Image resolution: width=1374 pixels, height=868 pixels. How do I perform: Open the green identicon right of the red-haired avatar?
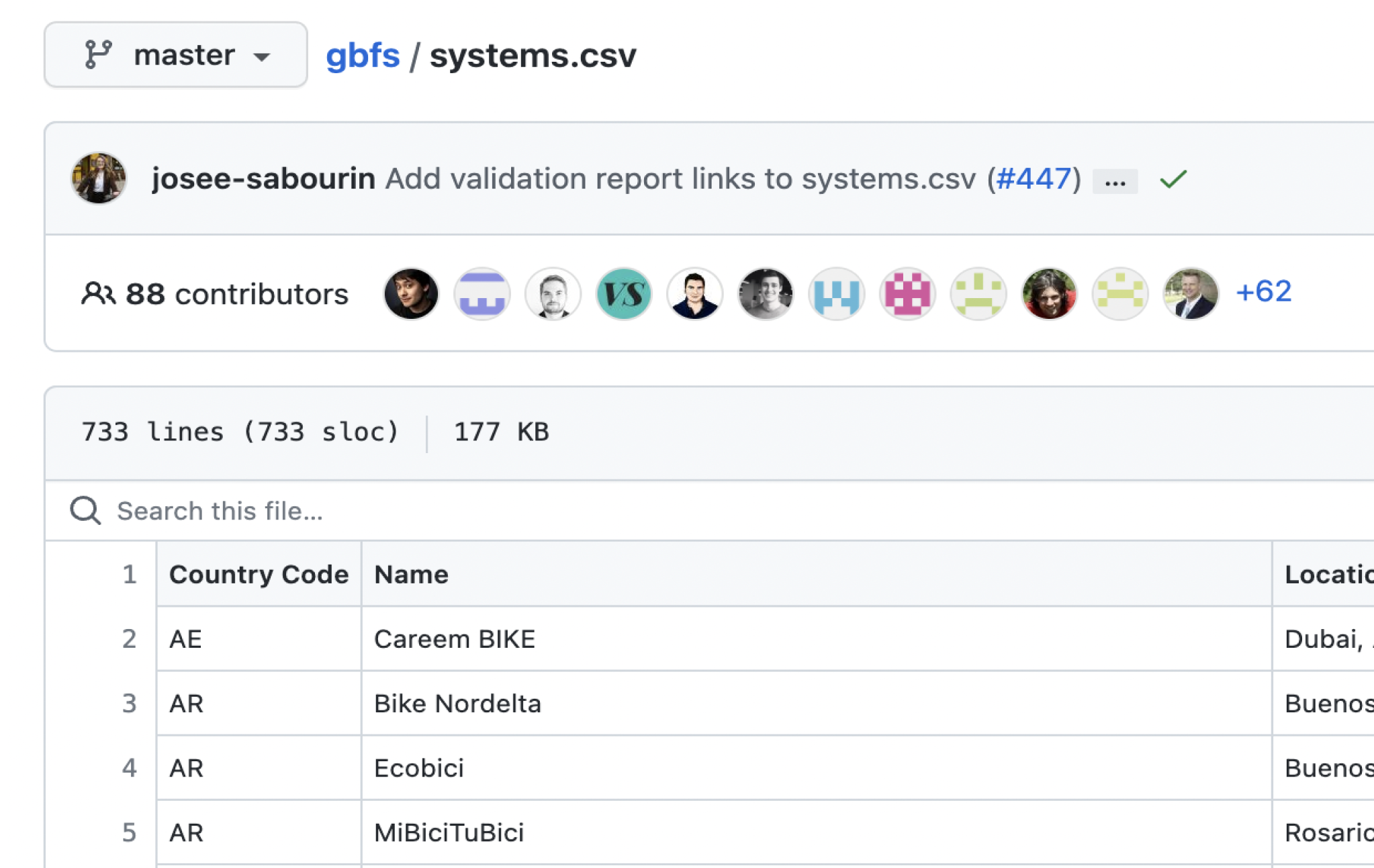pos(1120,293)
